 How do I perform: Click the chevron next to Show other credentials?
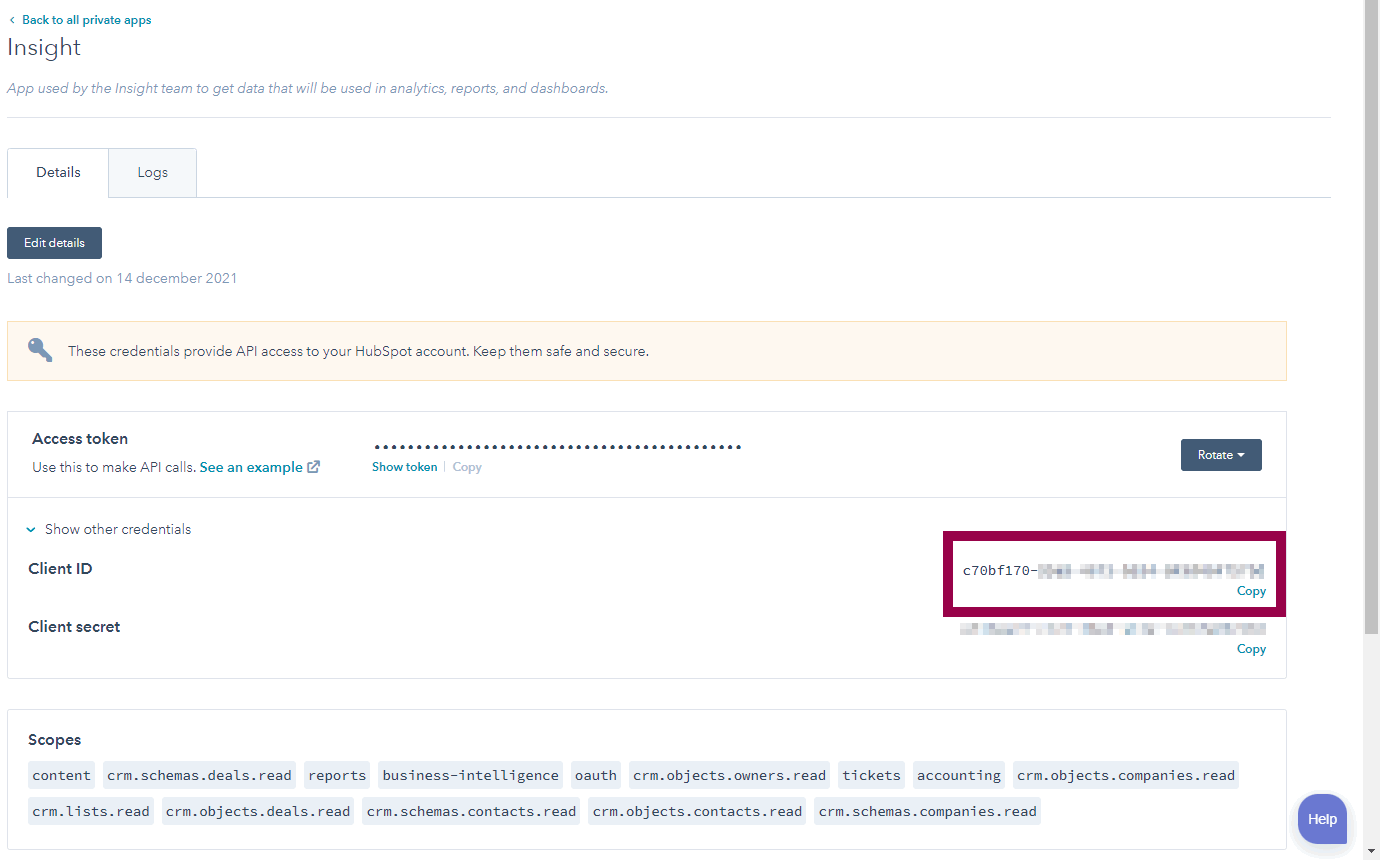tap(30, 529)
